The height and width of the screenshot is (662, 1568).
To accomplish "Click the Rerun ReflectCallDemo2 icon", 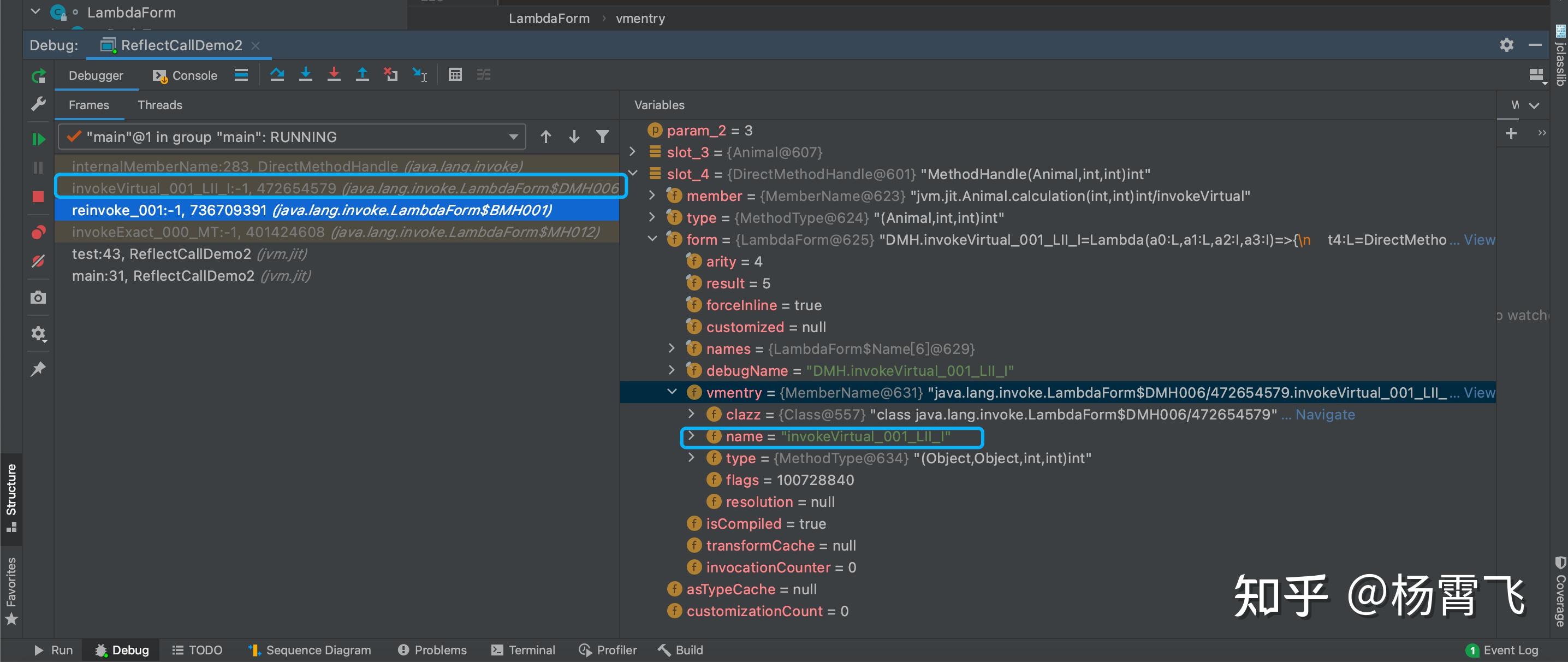I will [38, 76].
